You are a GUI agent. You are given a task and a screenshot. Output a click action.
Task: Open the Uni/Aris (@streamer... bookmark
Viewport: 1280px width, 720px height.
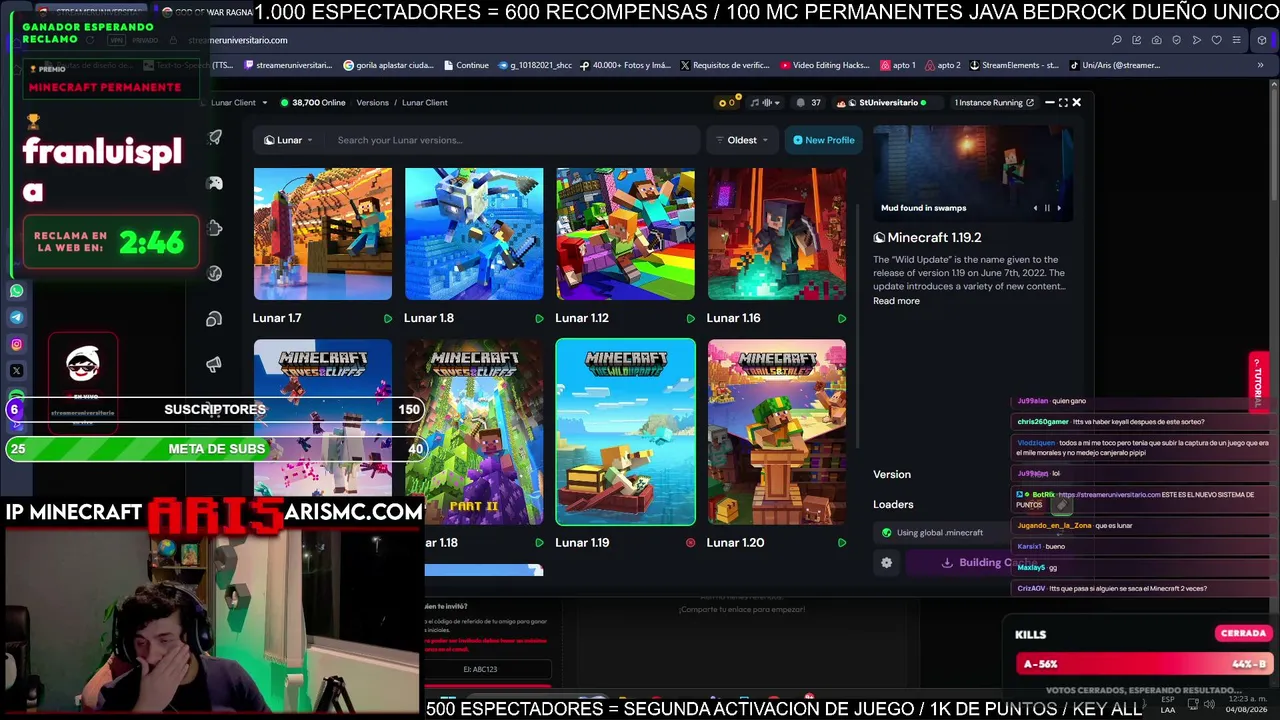[x=1115, y=65]
